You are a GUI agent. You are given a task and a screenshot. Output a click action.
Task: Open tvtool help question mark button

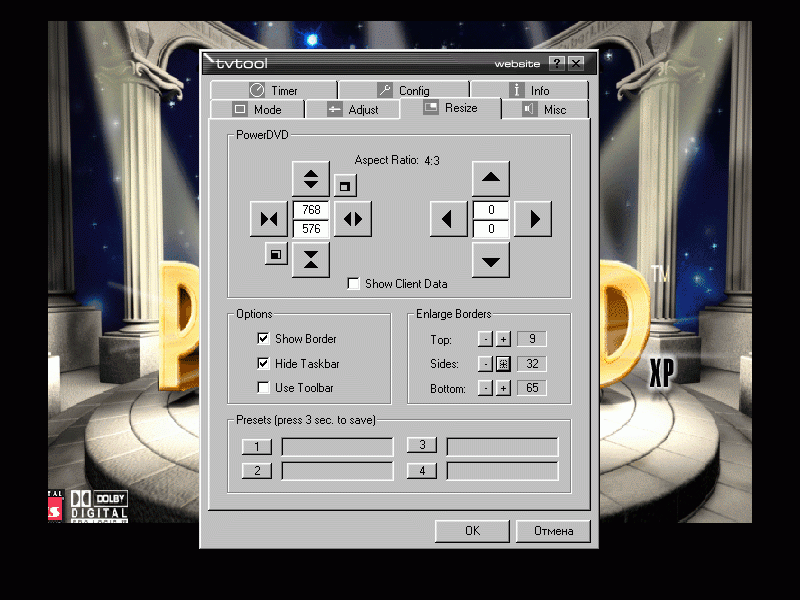tap(557, 63)
